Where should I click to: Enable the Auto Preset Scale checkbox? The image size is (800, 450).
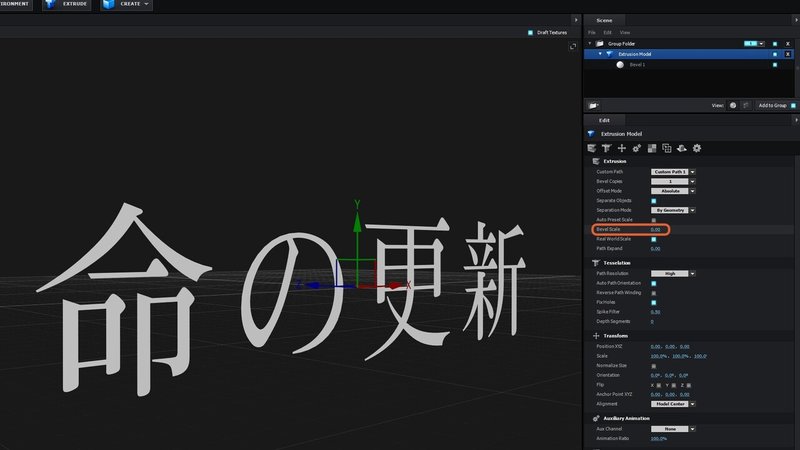click(654, 220)
